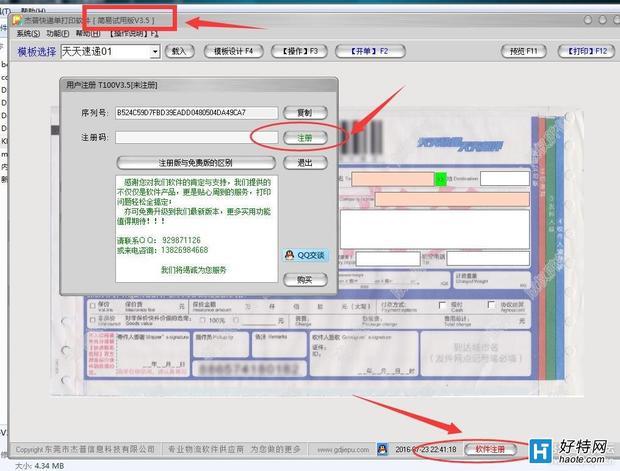Click 退出 to exit the registration dialog
This screenshot has width=620, height=471.
click(x=305, y=163)
